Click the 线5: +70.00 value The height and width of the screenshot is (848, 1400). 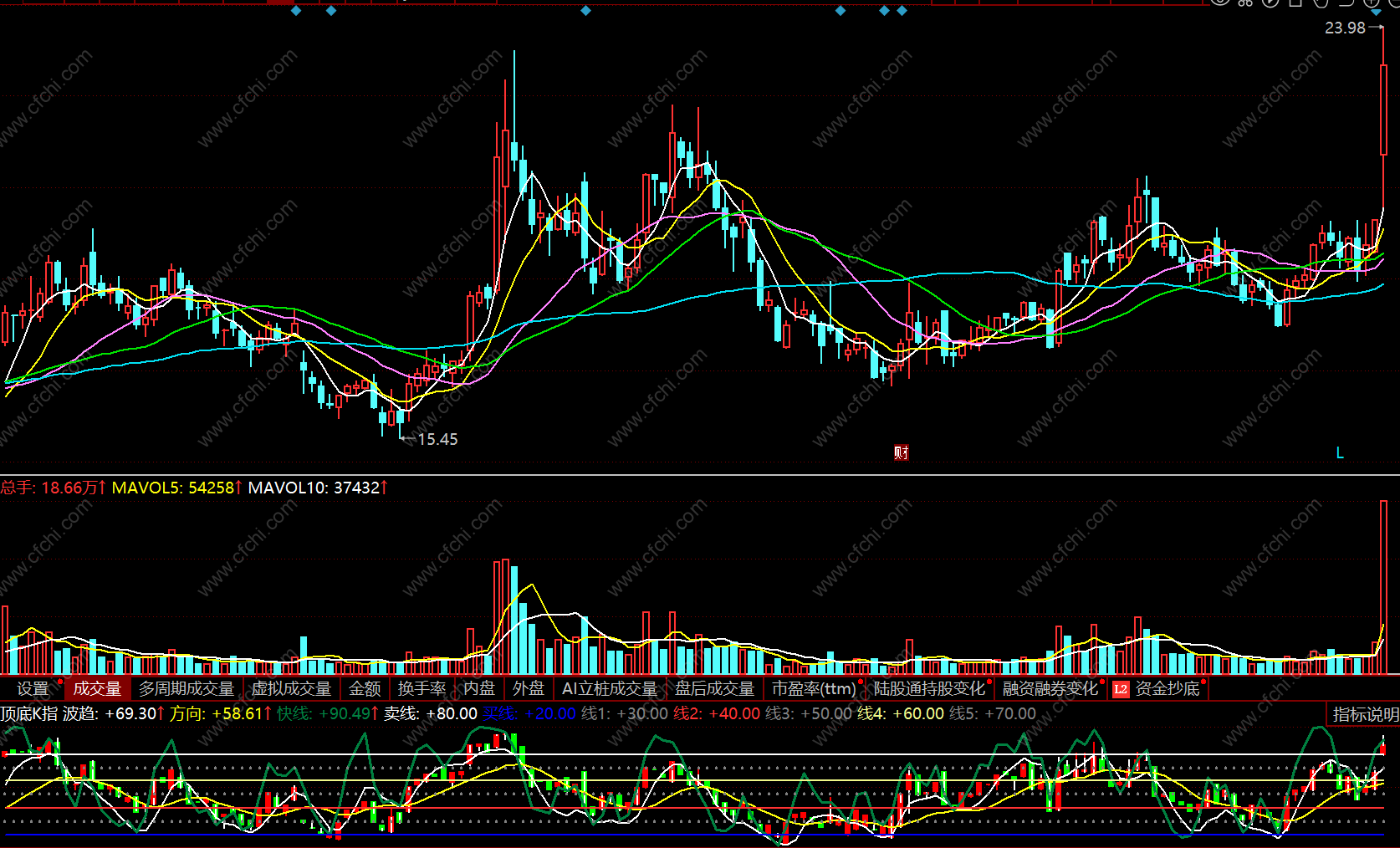point(993,713)
